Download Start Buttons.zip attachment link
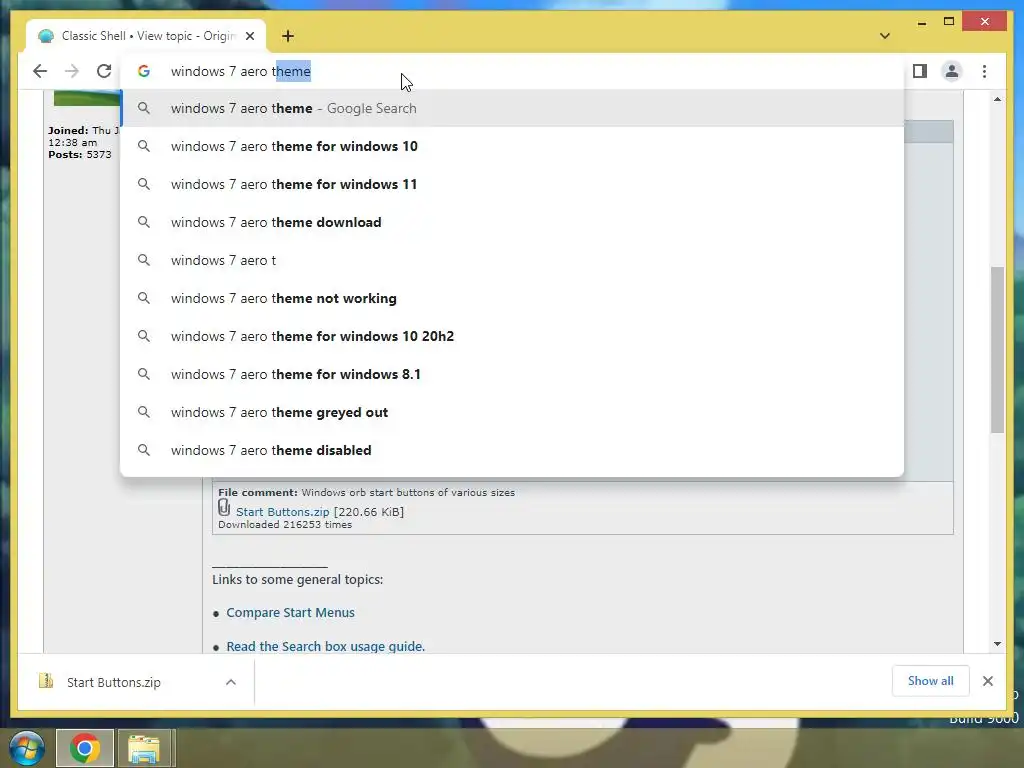1024x768 pixels. pyautogui.click(x=282, y=512)
